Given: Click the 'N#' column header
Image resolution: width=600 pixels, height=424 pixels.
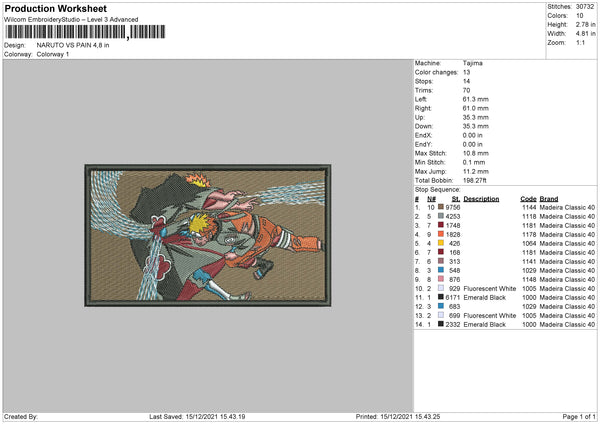Looking at the screenshot, I should (x=431, y=199).
